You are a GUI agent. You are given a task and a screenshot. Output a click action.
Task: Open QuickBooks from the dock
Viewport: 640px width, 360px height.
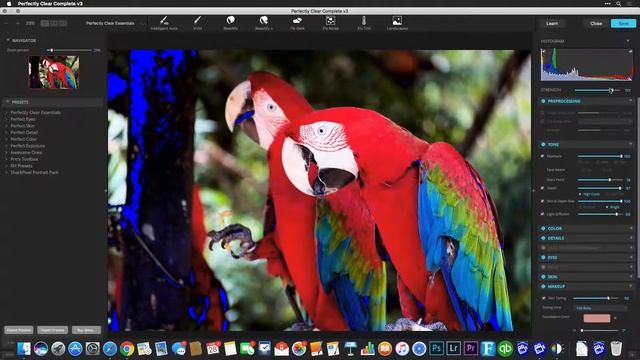[x=505, y=349]
